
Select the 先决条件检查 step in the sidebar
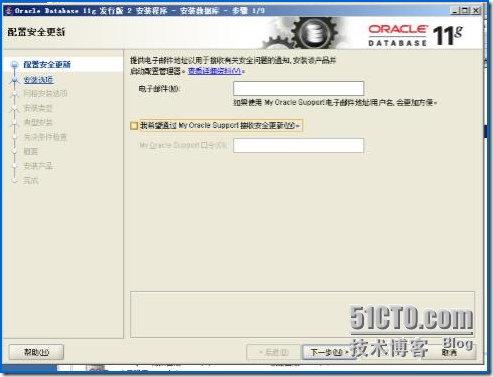[x=45, y=137]
